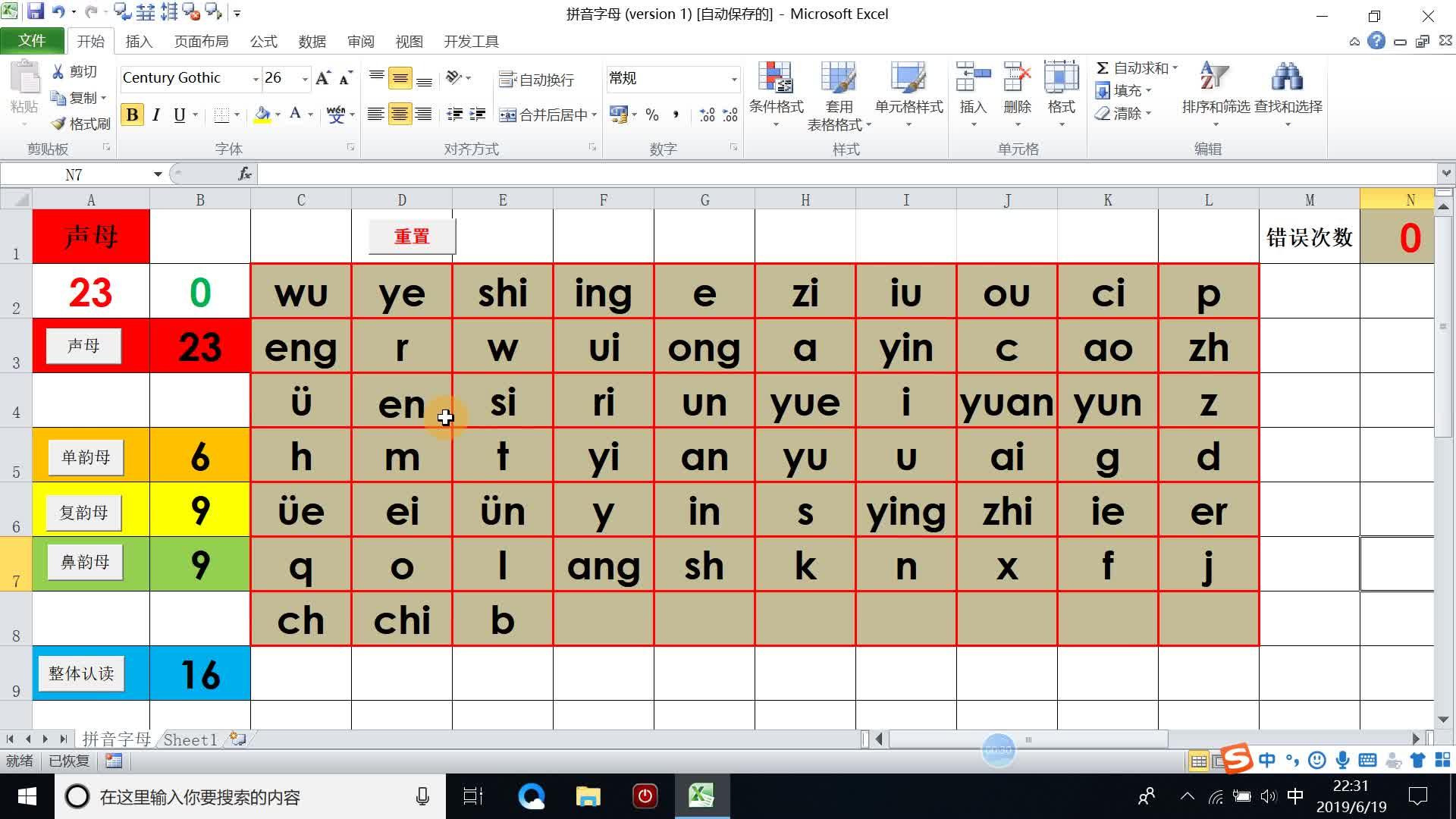Toggle Wrap Text (自动换行)

pos(537,79)
